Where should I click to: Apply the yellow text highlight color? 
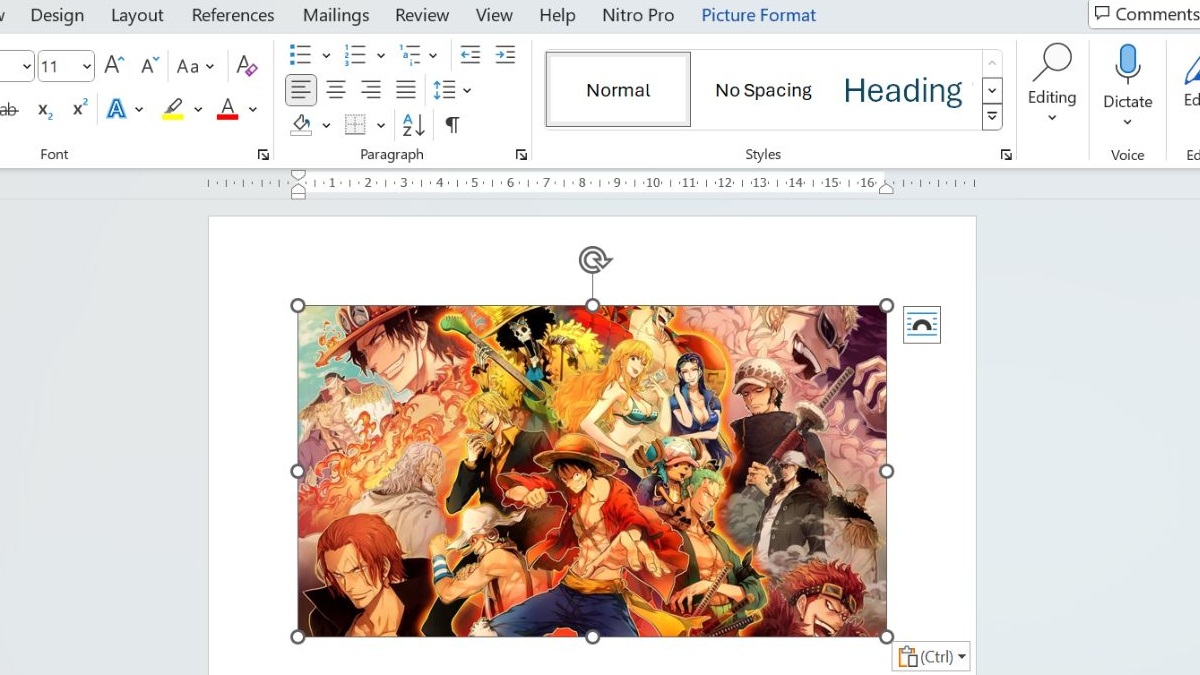(x=173, y=108)
